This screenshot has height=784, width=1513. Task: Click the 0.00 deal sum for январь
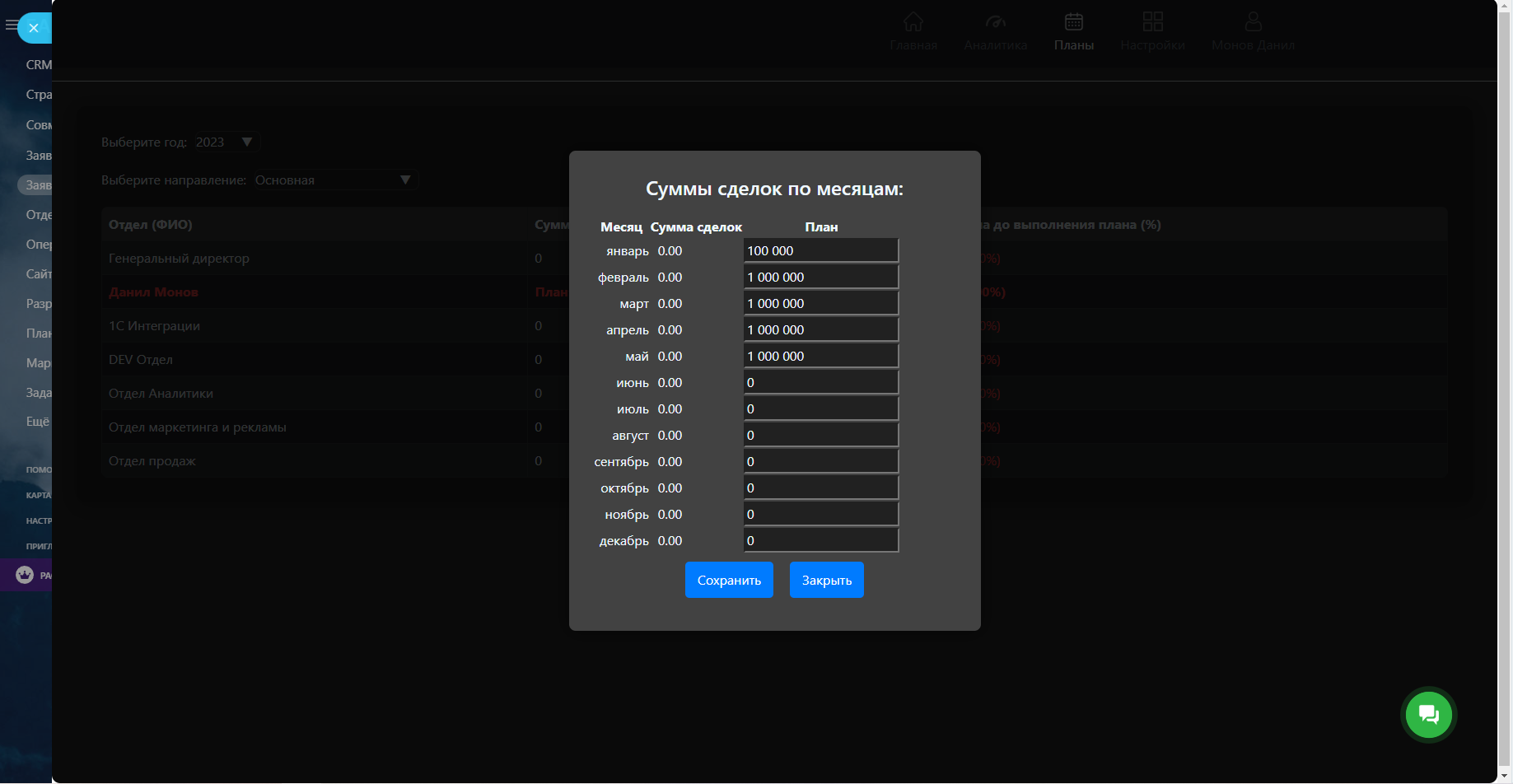click(x=670, y=250)
